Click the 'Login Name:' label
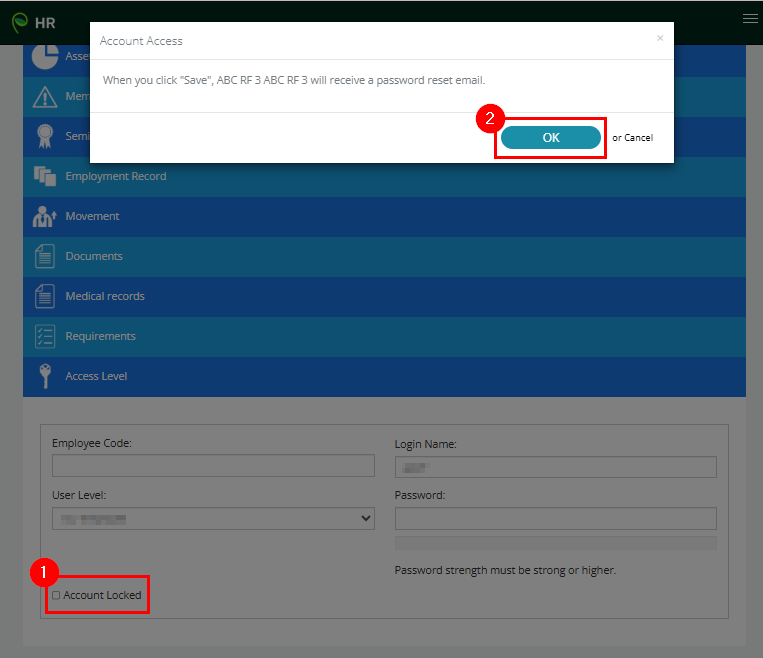This screenshot has height=658, width=763. (x=425, y=444)
